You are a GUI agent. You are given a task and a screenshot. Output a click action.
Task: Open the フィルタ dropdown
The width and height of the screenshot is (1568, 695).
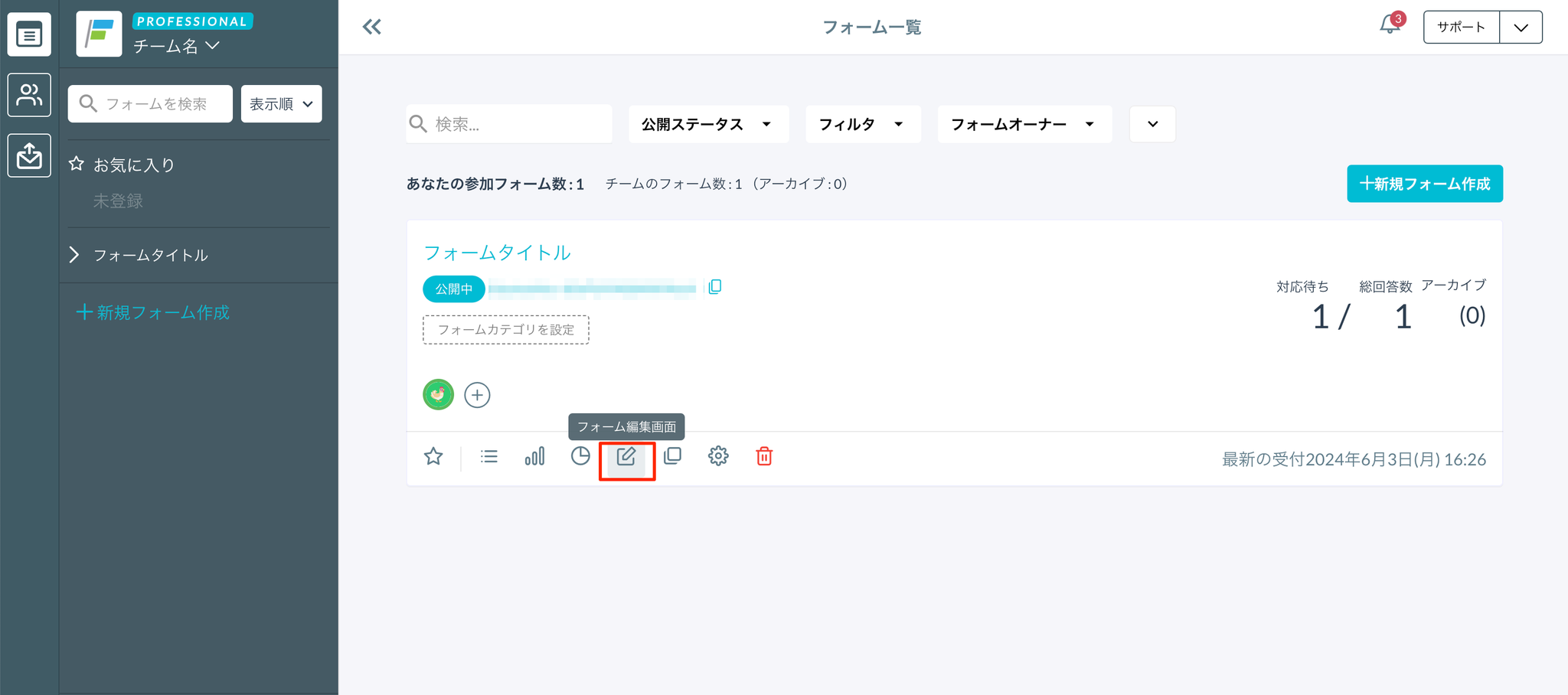pos(863,124)
